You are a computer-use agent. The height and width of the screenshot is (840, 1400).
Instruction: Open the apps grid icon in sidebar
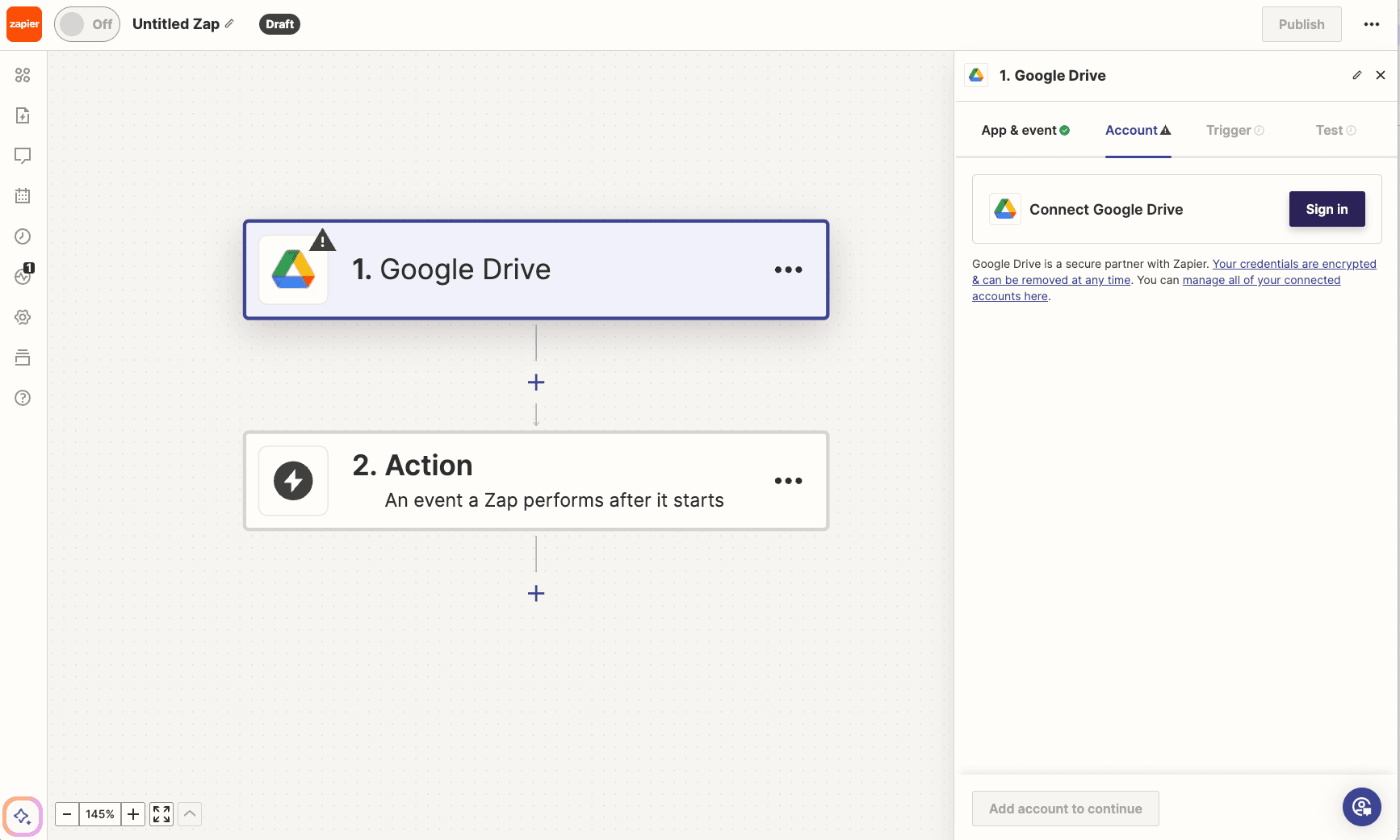[23, 75]
